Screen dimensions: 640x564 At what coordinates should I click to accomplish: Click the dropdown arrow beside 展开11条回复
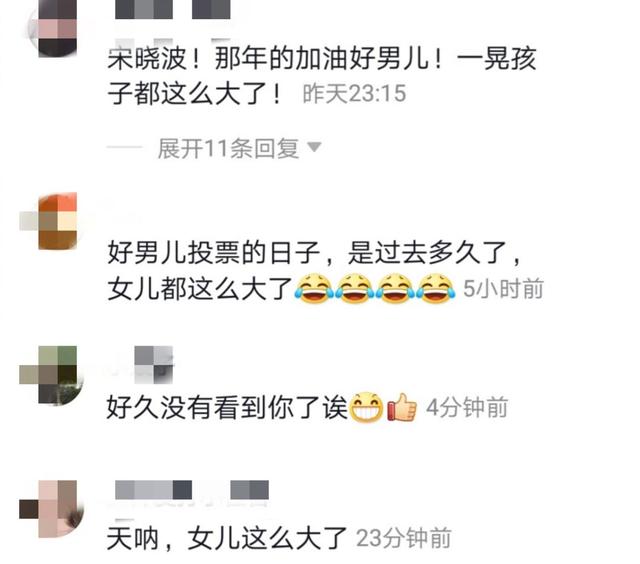[314, 147]
